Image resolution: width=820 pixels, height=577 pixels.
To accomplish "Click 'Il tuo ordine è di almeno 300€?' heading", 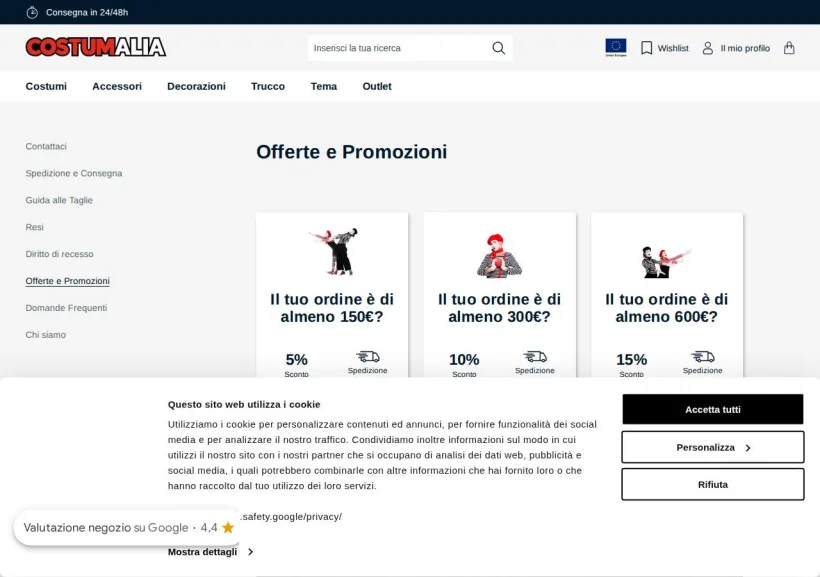I will [499, 308].
